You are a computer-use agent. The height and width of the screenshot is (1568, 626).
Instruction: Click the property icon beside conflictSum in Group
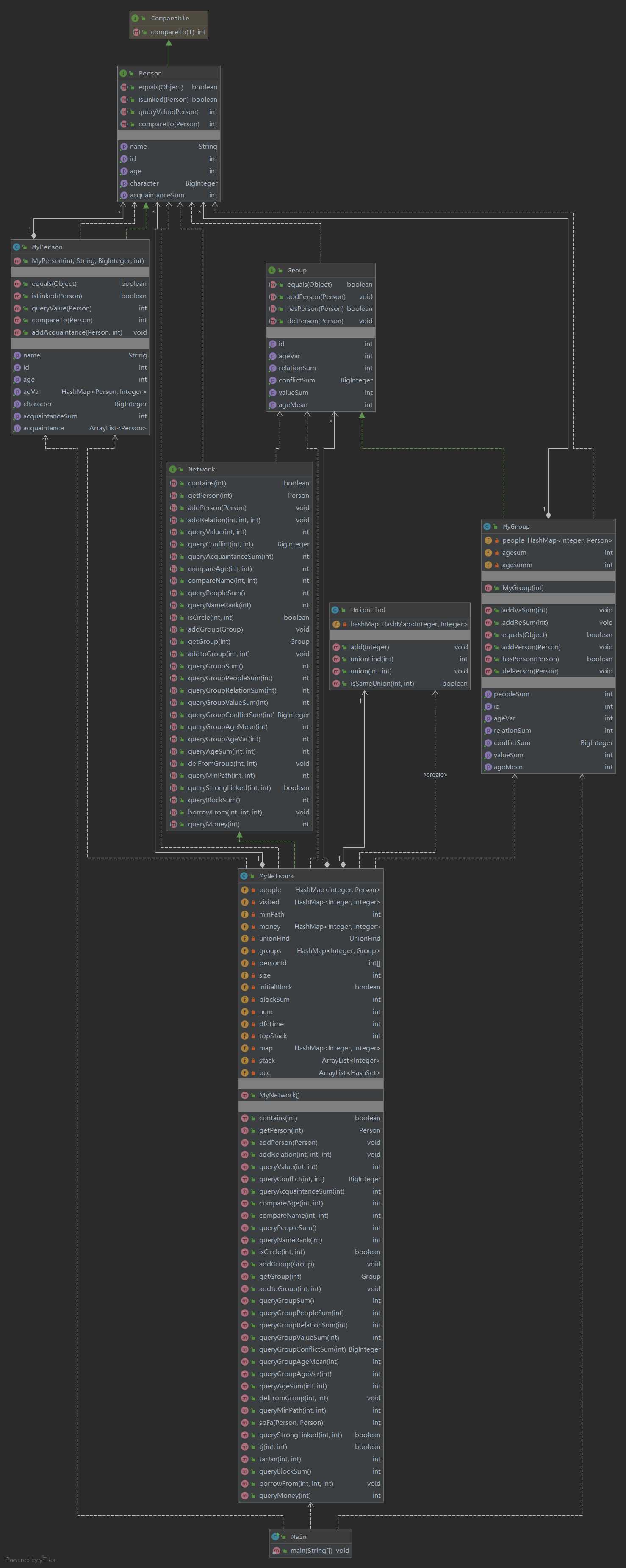click(272, 380)
